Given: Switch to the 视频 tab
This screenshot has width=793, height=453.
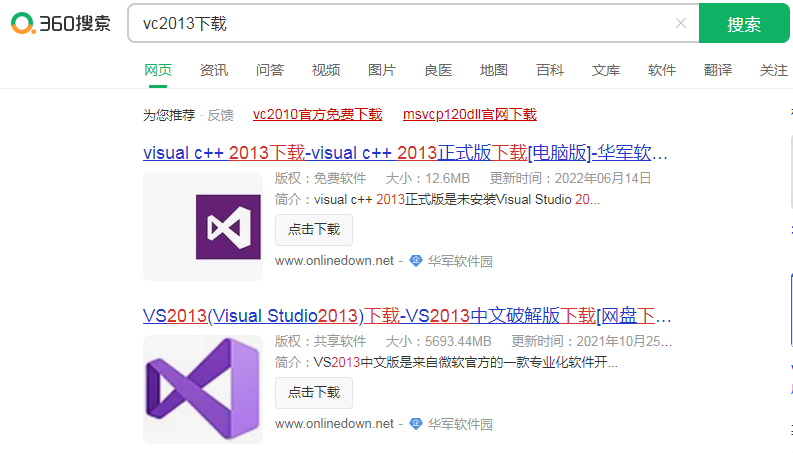Looking at the screenshot, I should (326, 70).
